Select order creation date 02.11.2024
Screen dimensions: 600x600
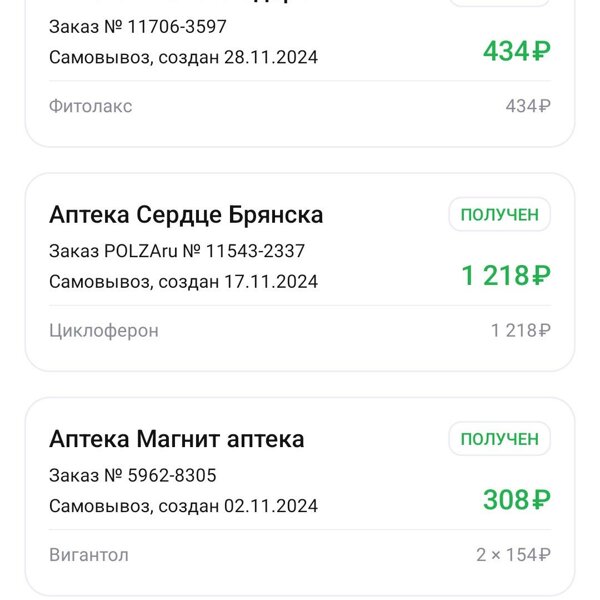[x=271, y=506]
